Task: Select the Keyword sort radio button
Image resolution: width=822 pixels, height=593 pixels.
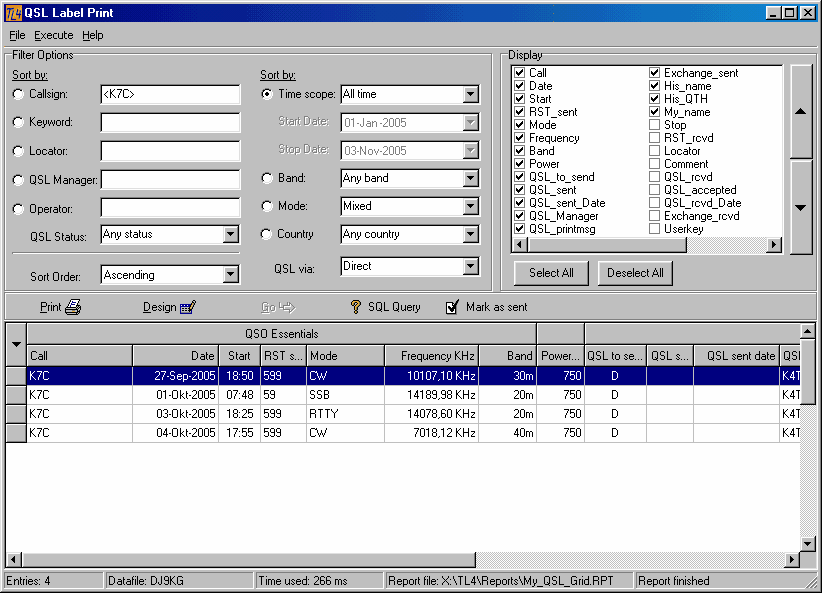Action: (x=18, y=122)
